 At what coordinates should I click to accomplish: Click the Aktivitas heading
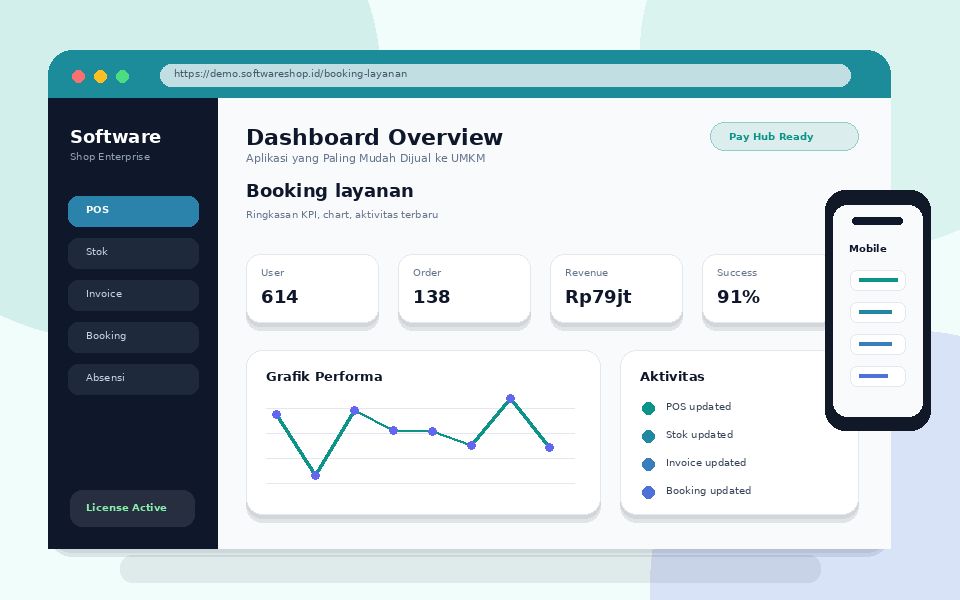tap(672, 377)
